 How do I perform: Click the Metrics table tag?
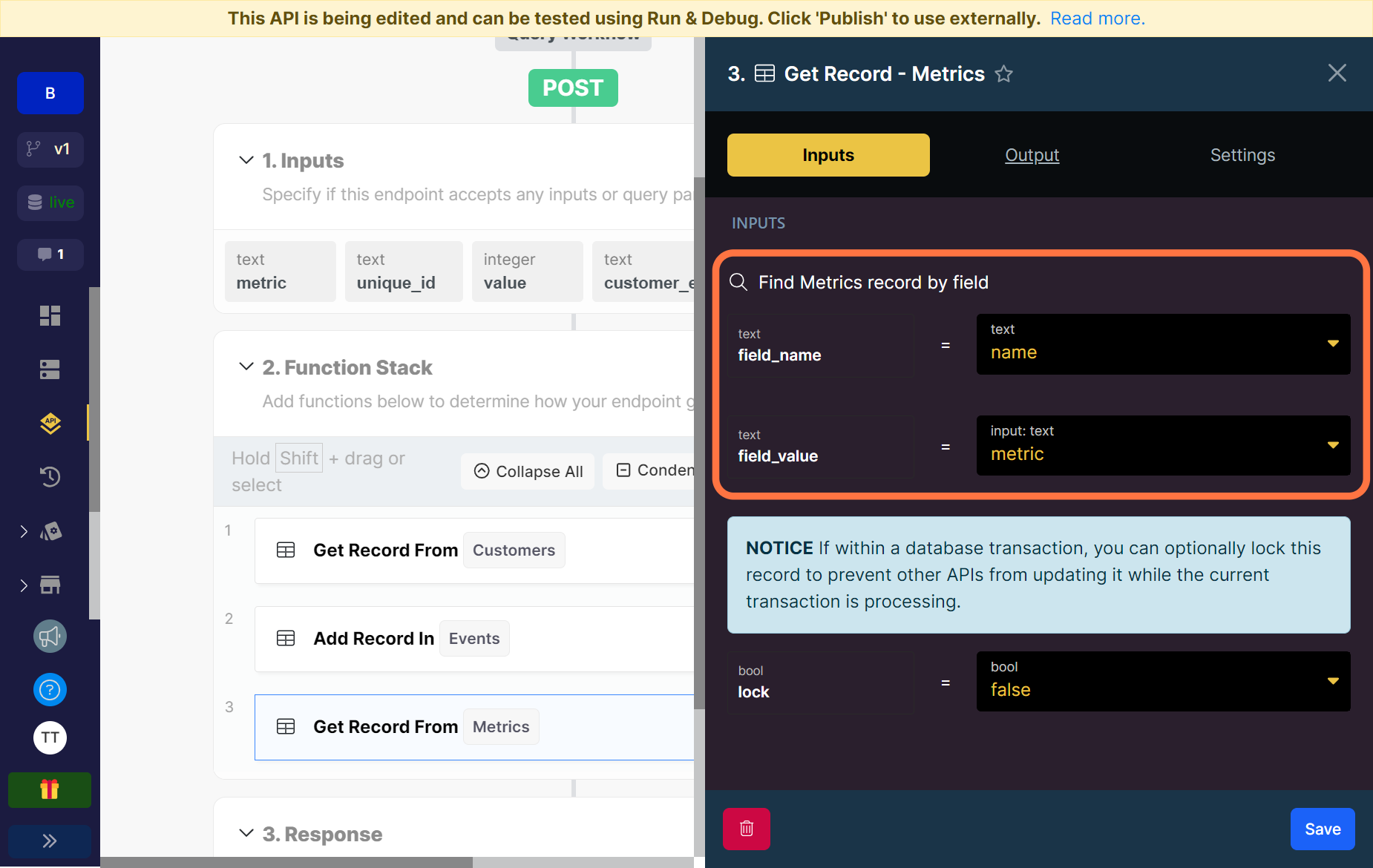point(501,727)
